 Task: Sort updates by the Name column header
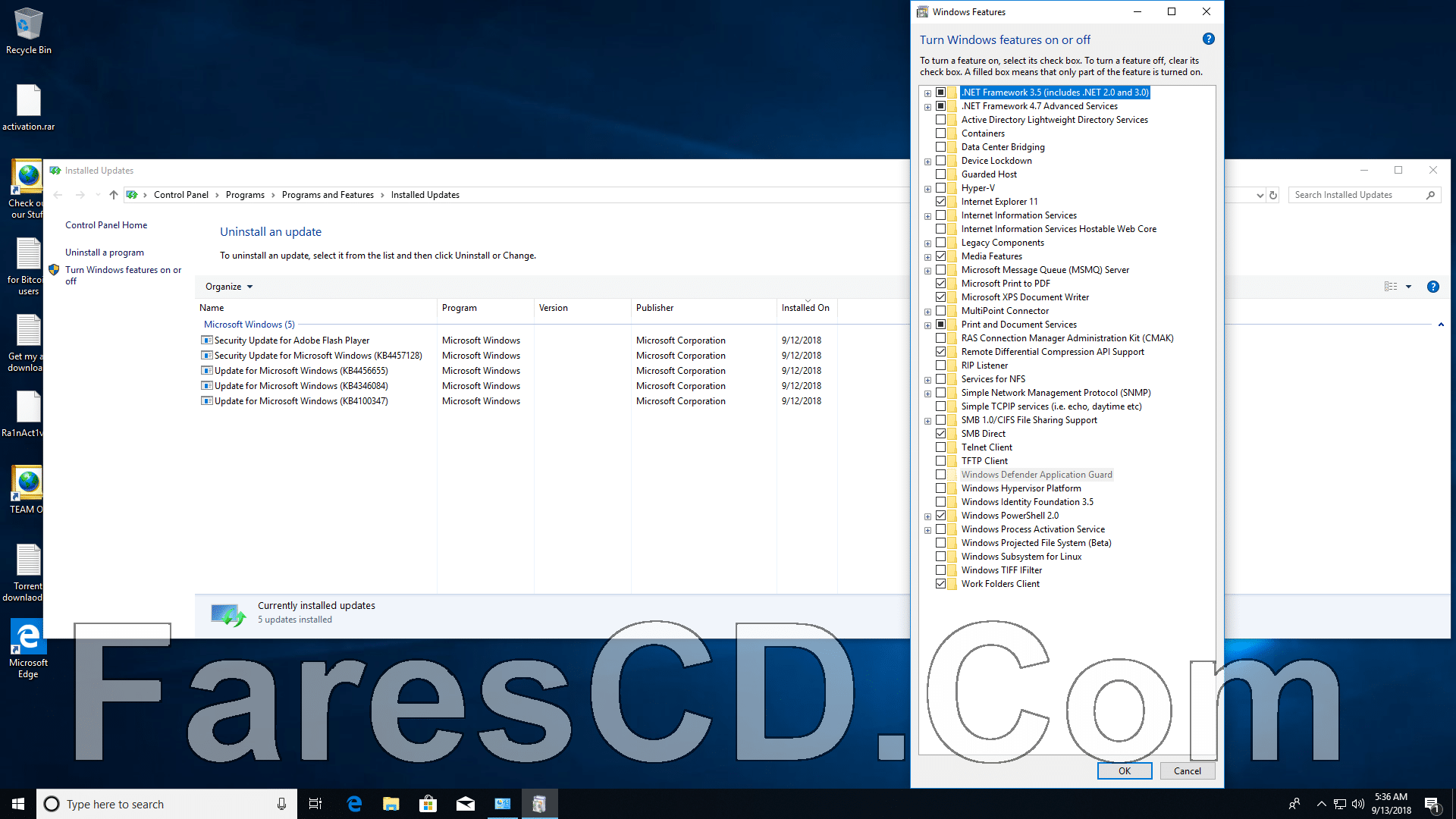click(x=317, y=308)
